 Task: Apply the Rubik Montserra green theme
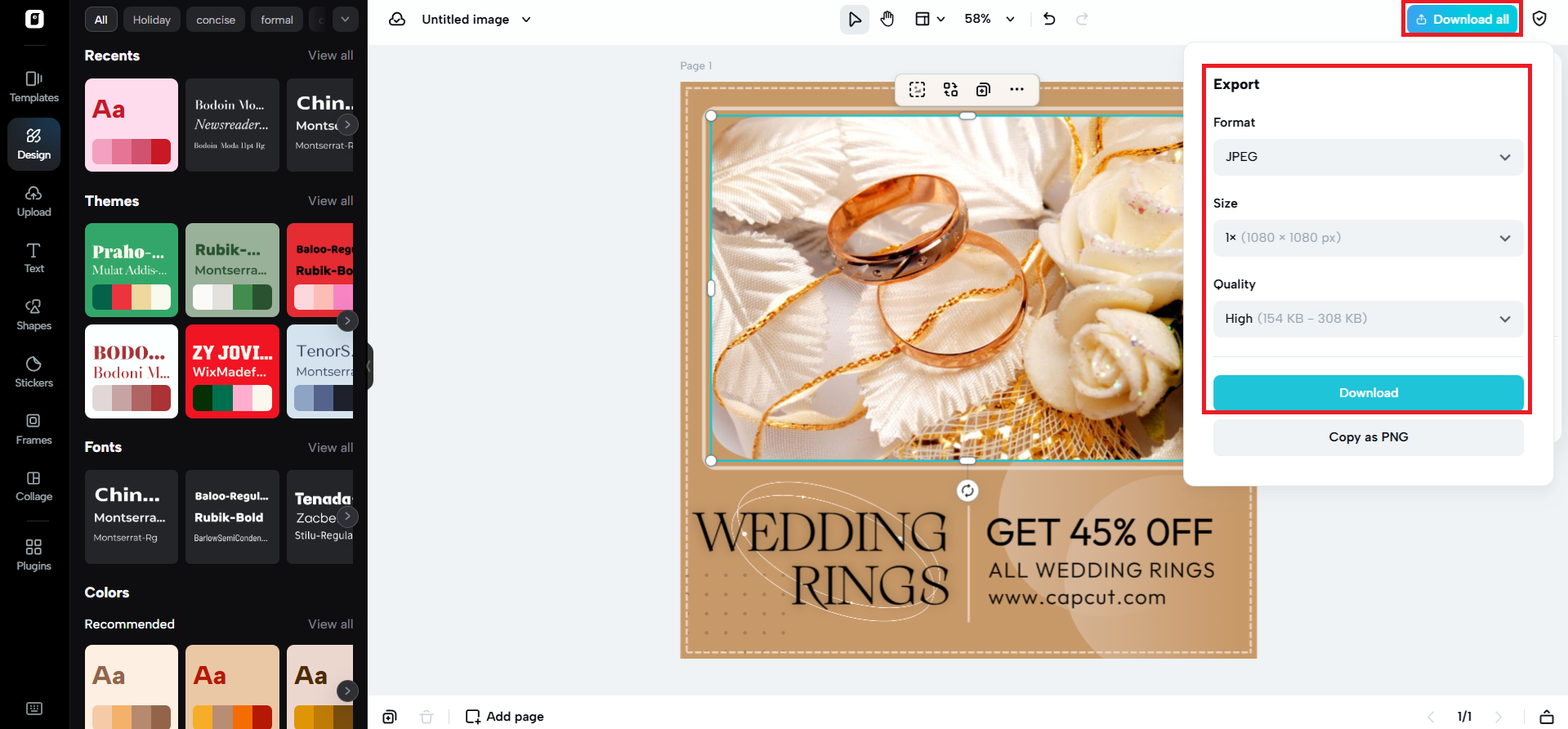coord(232,270)
